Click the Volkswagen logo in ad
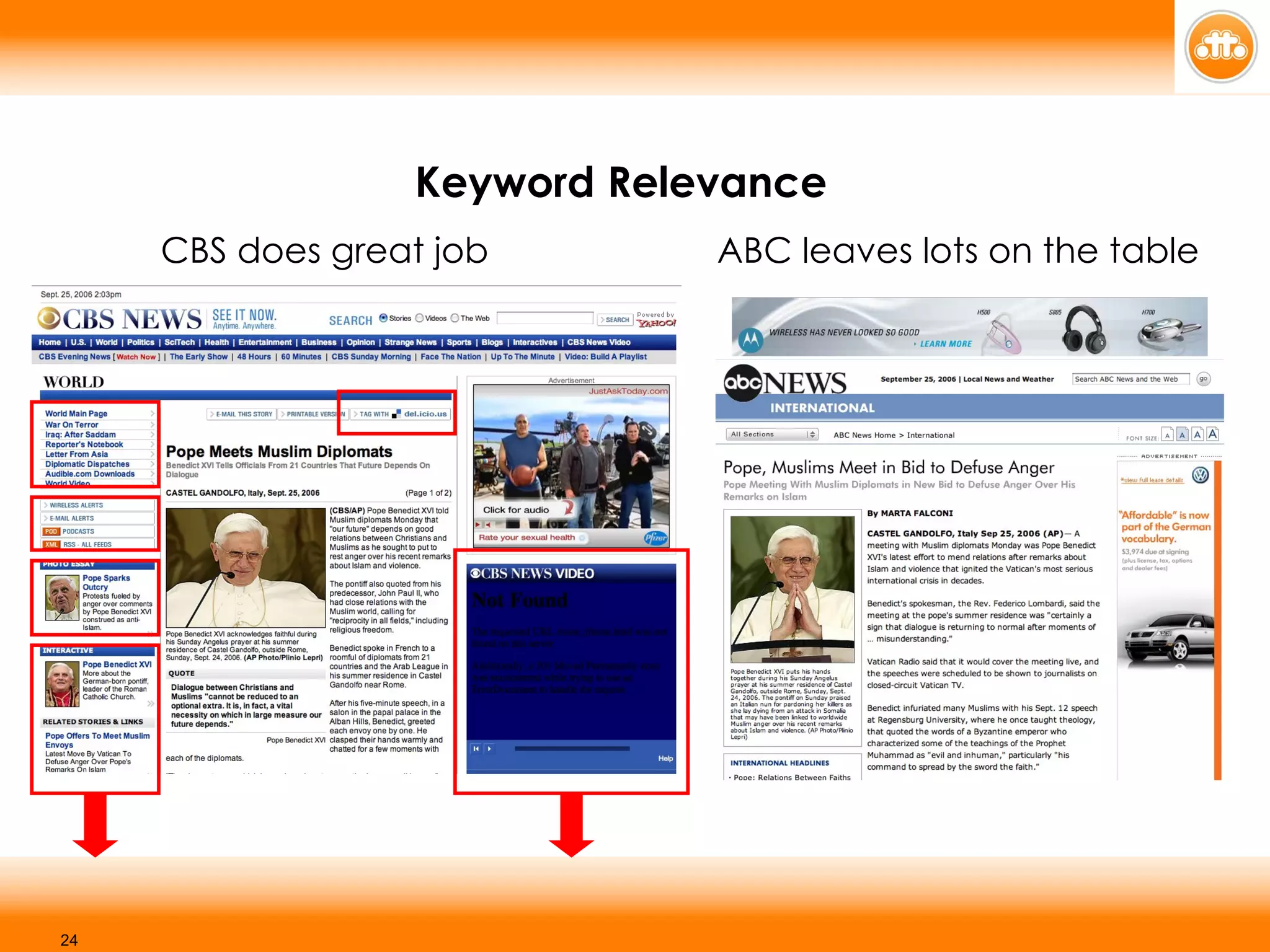1270x952 pixels. click(1201, 475)
